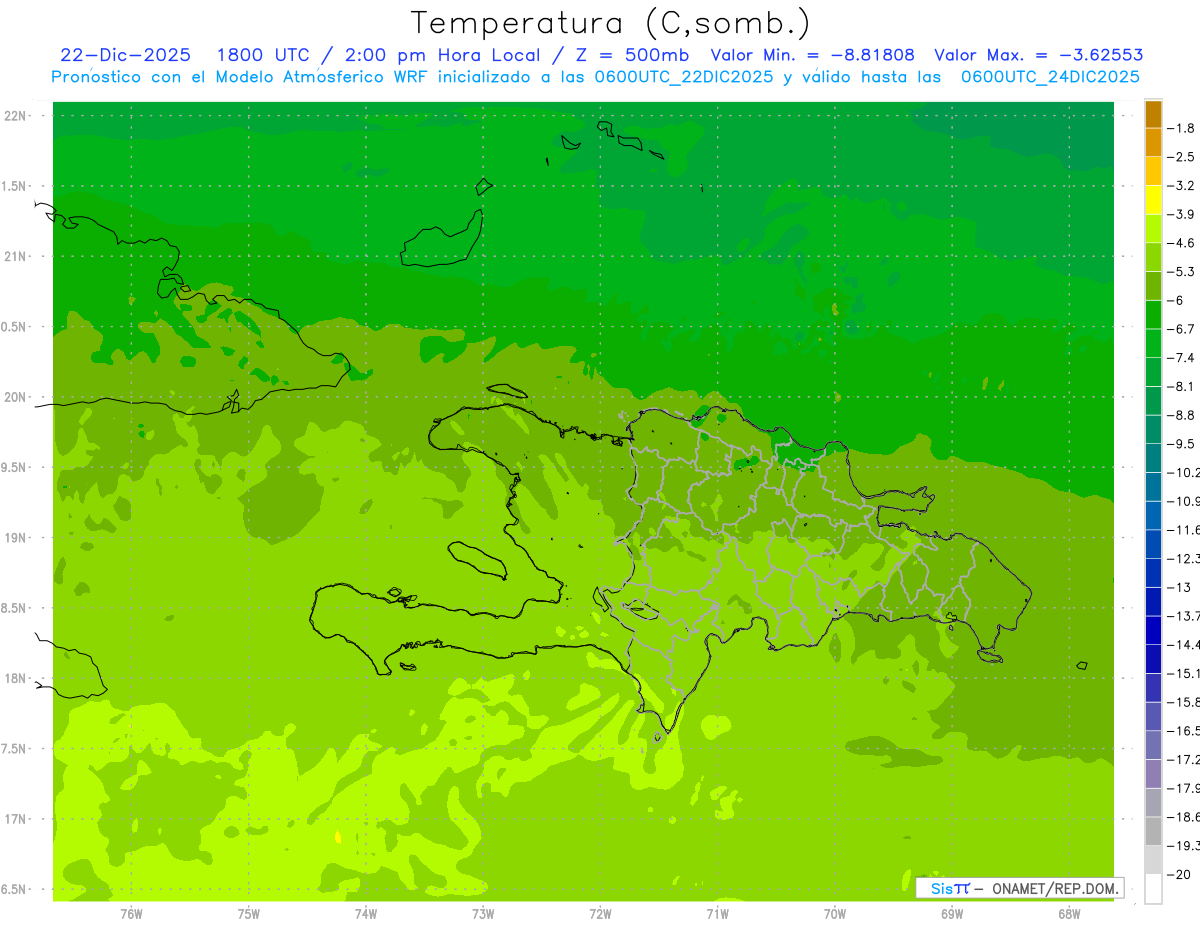Click the '-7.4' colorbar value
This screenshot has height=927, width=1200.
point(1182,357)
